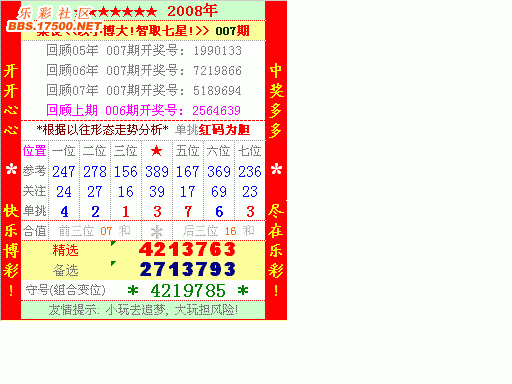Screen dimensions: 512x384
Task: Click the 单挑 digit 4 in first position
Action: (64, 212)
